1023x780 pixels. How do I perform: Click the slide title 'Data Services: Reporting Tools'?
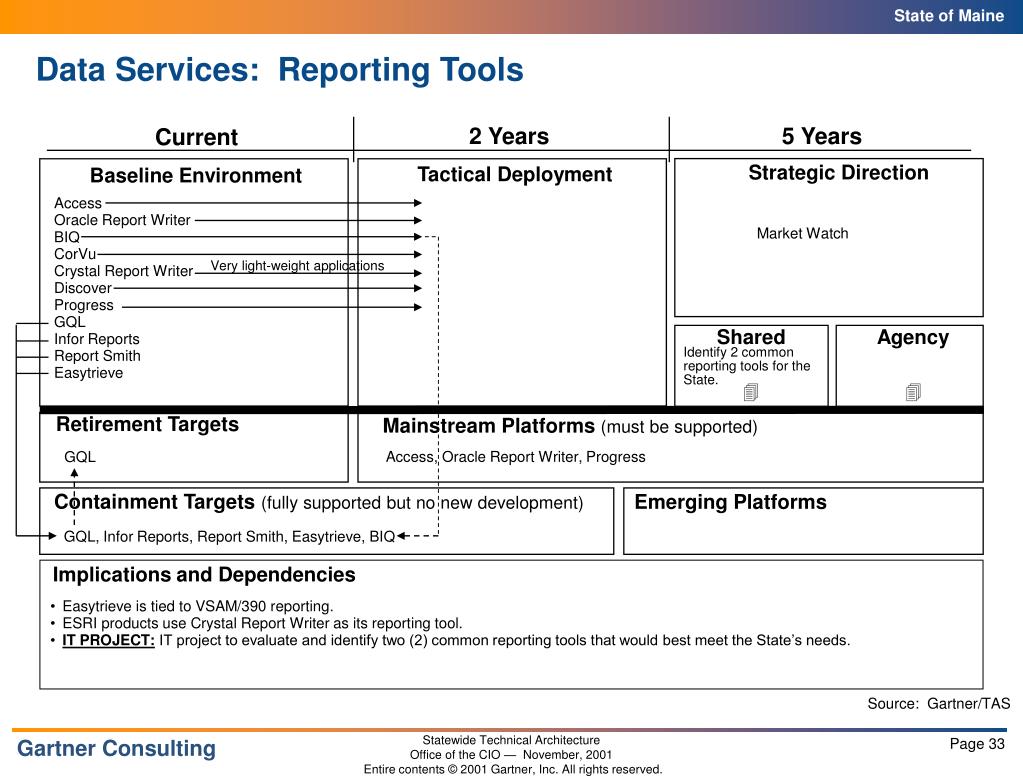pos(280,70)
